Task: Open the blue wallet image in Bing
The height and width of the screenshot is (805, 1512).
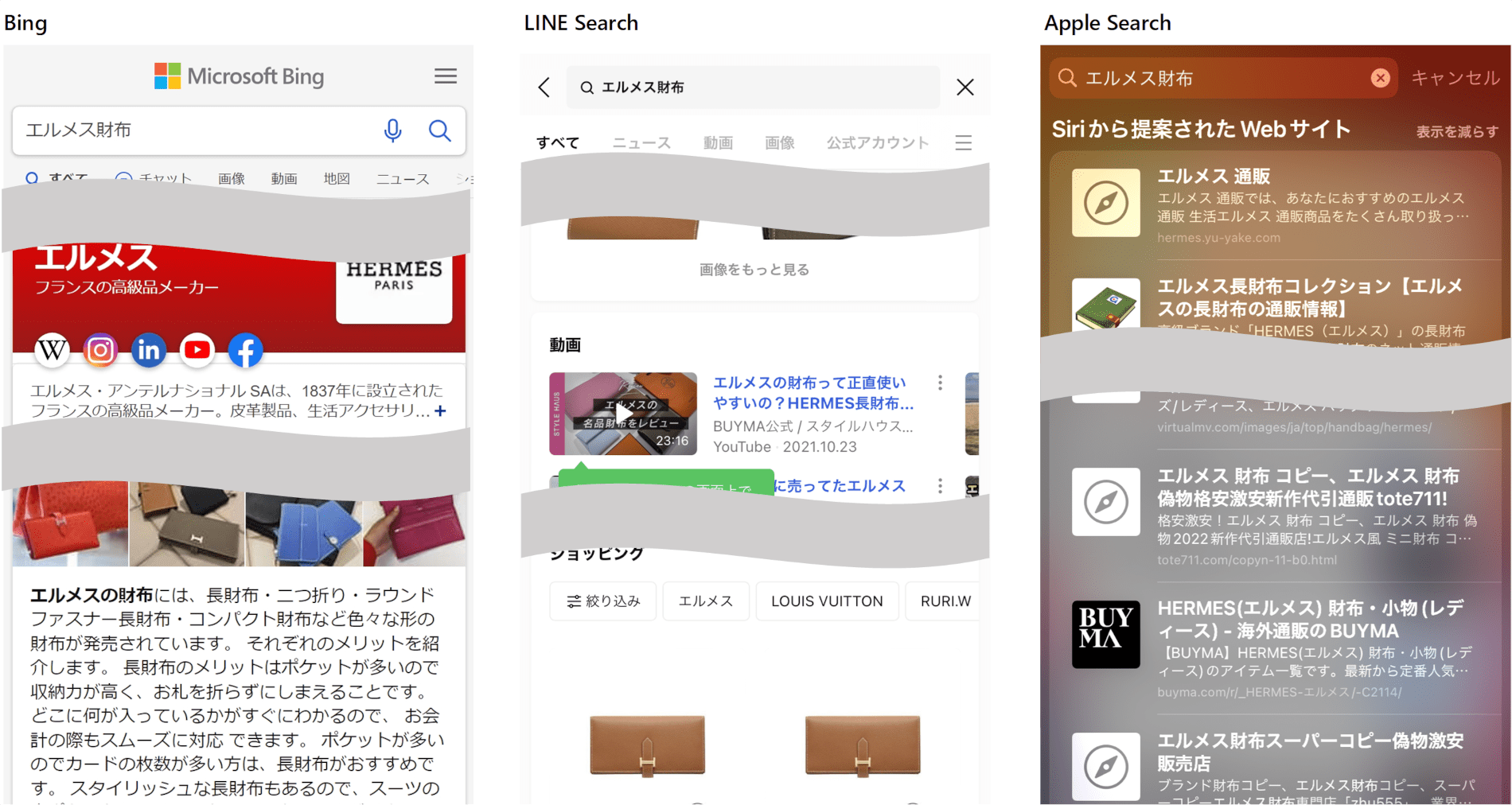Action: (304, 530)
